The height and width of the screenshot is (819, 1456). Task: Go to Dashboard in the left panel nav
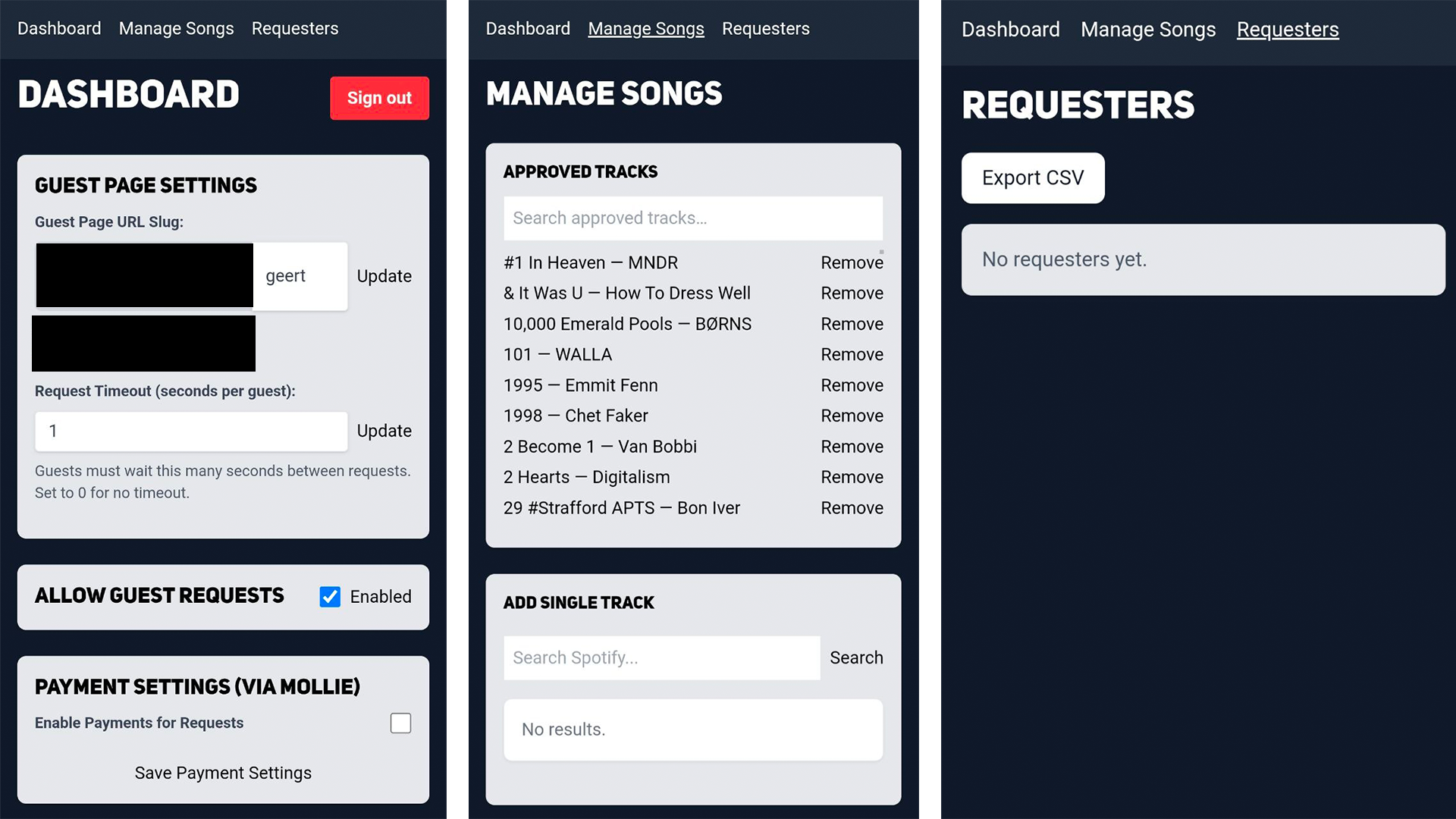[x=59, y=29]
